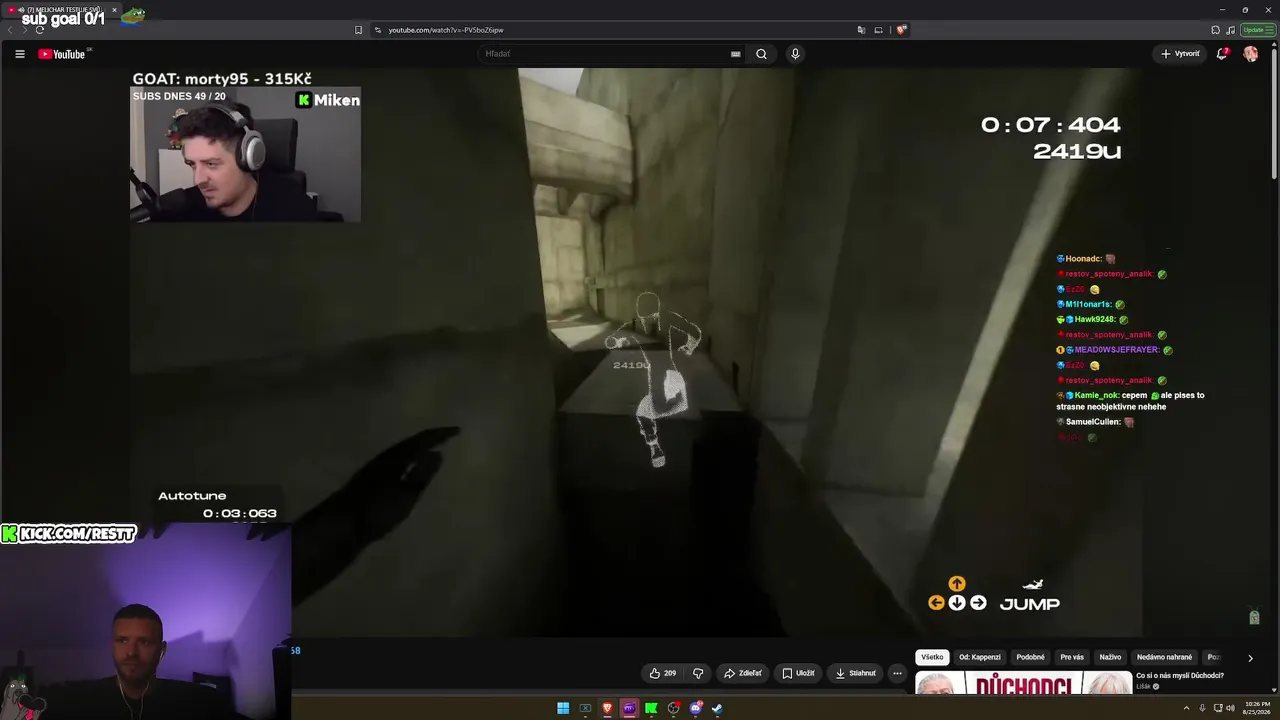Open YouTube notifications bell

tap(1221, 54)
